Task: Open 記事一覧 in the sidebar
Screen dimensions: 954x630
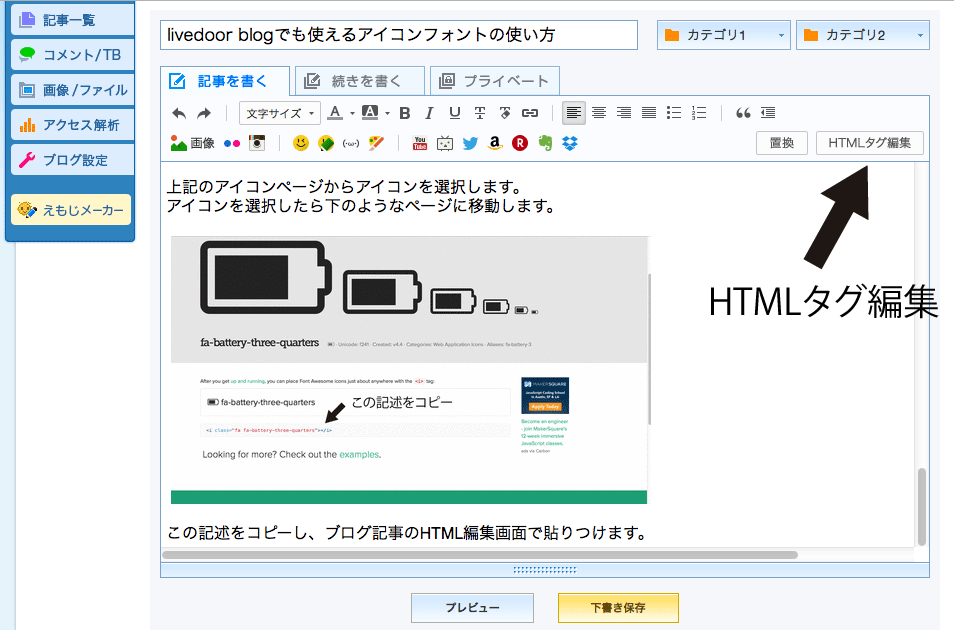Action: 72,20
